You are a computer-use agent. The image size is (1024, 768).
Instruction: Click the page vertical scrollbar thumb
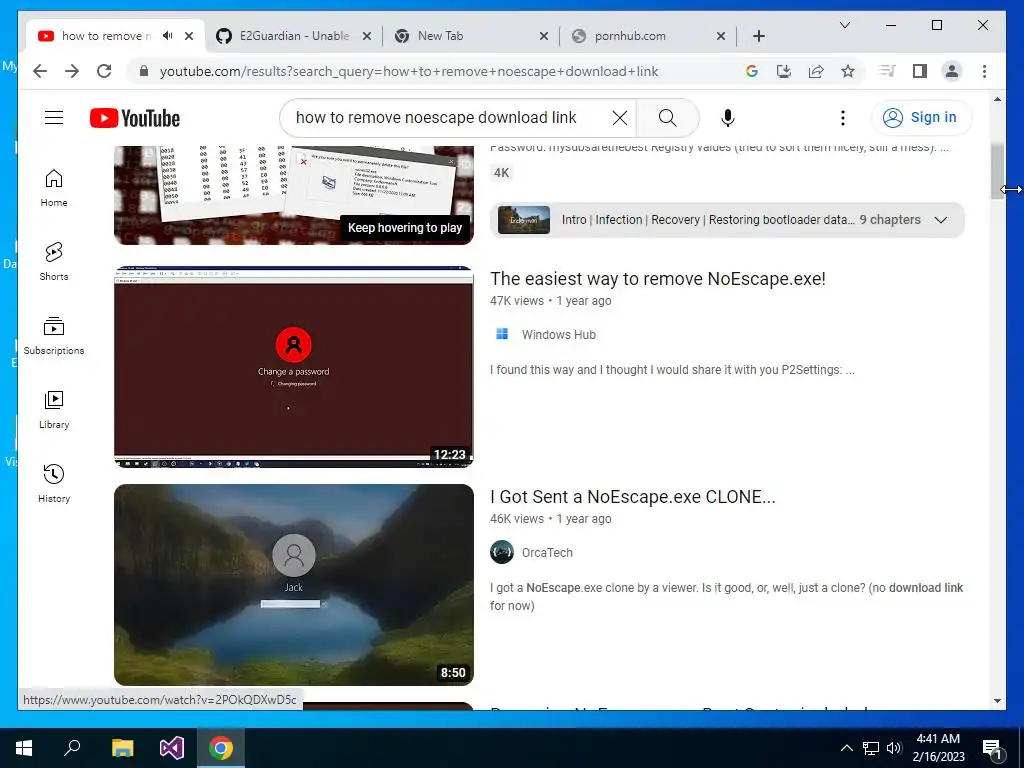[x=997, y=171]
